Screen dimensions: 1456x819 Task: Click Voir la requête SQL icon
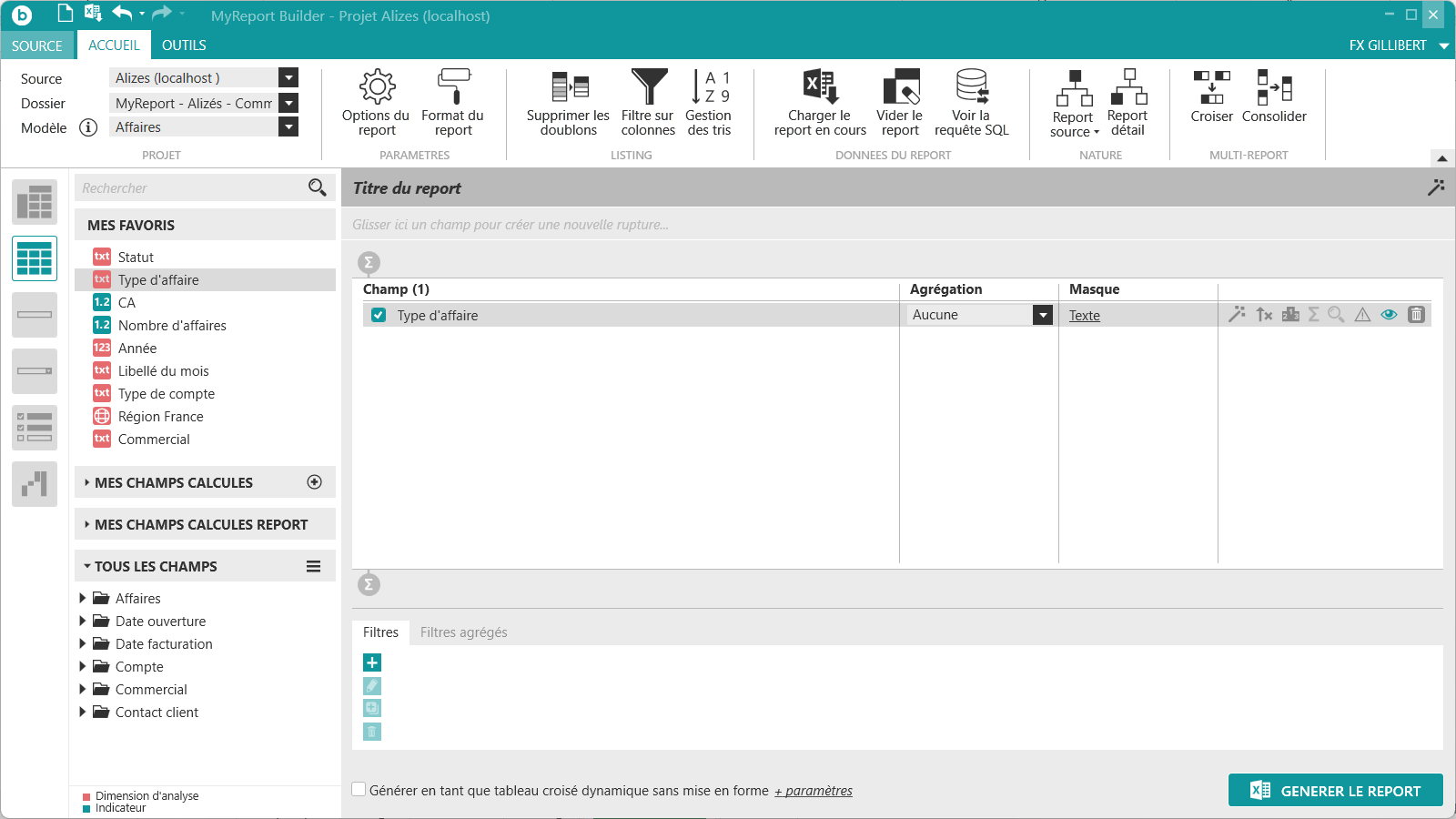point(972,87)
